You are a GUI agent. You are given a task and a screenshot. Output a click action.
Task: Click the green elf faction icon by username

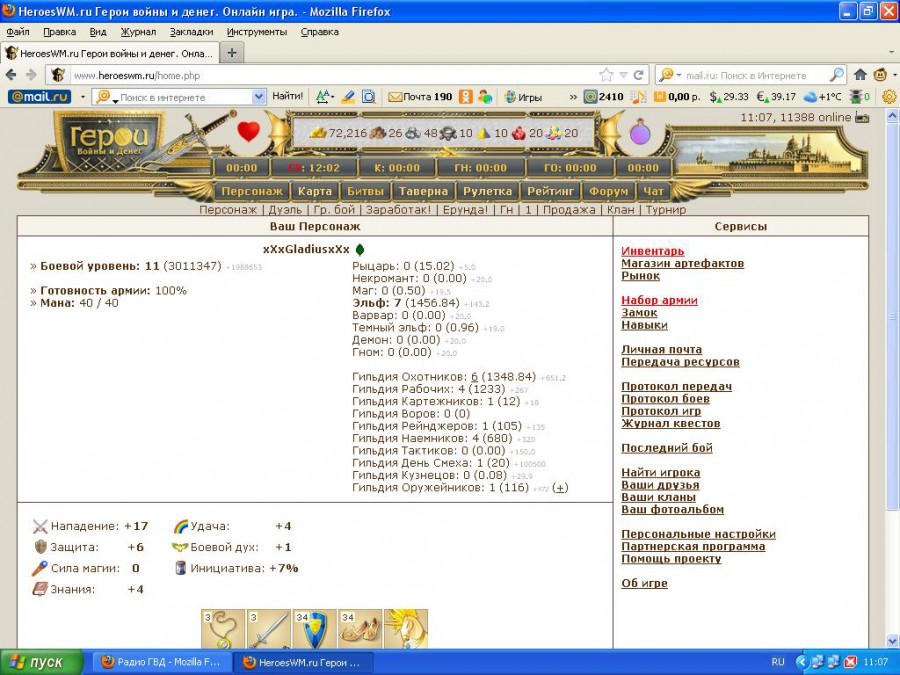coord(360,249)
